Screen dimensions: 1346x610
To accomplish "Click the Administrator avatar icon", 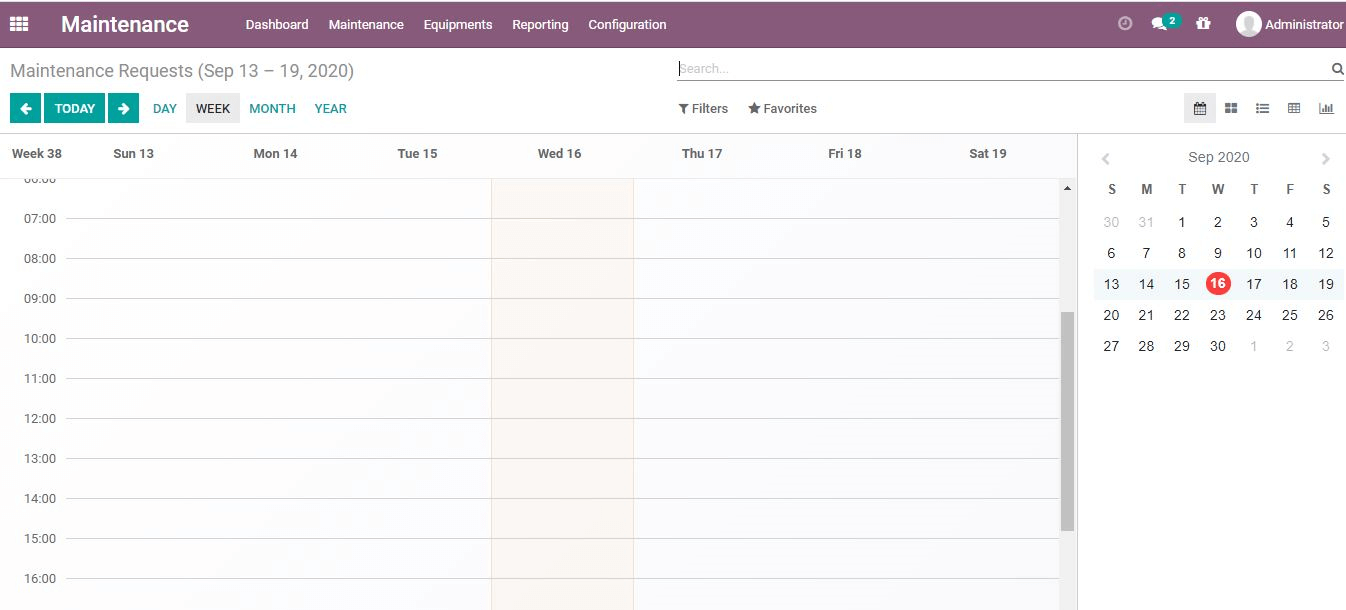I will click(1248, 24).
